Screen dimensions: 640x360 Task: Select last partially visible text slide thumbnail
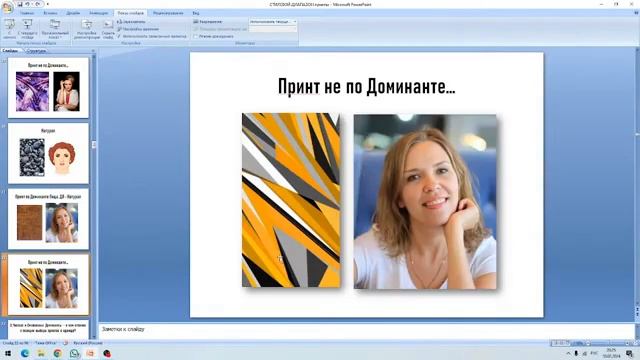click(48, 329)
